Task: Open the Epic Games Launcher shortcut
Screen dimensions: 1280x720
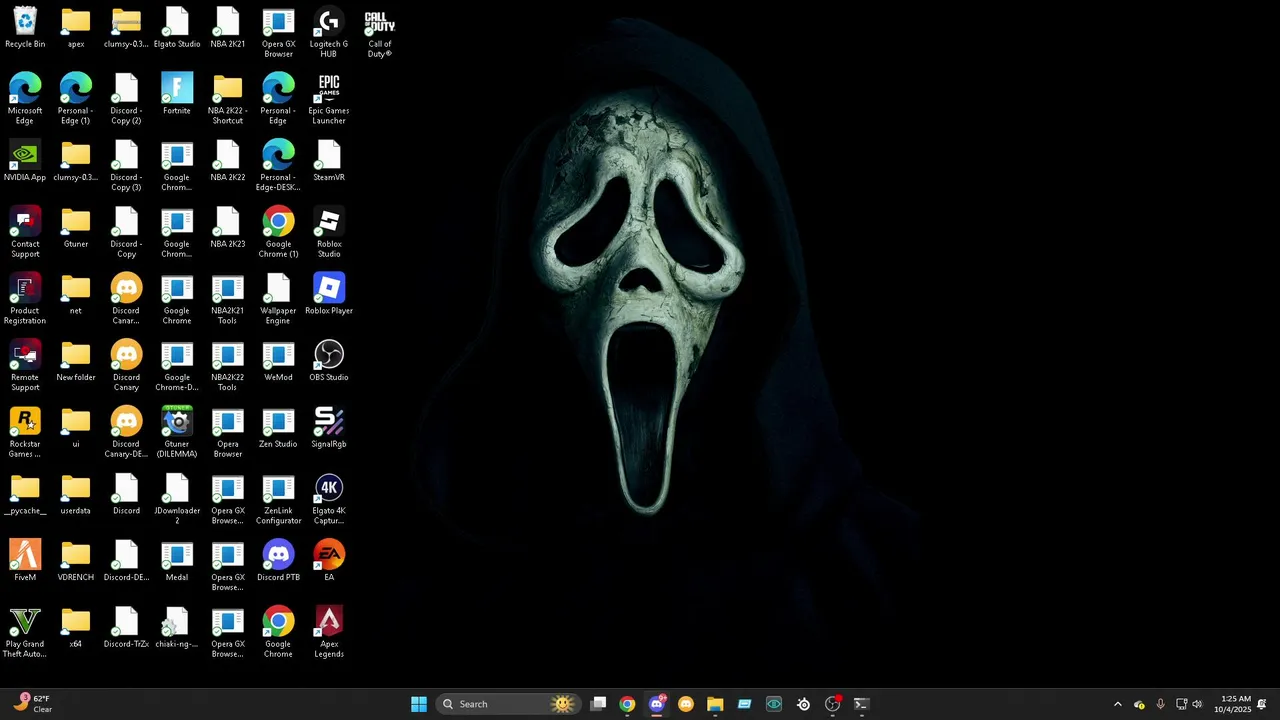Action: [x=329, y=99]
